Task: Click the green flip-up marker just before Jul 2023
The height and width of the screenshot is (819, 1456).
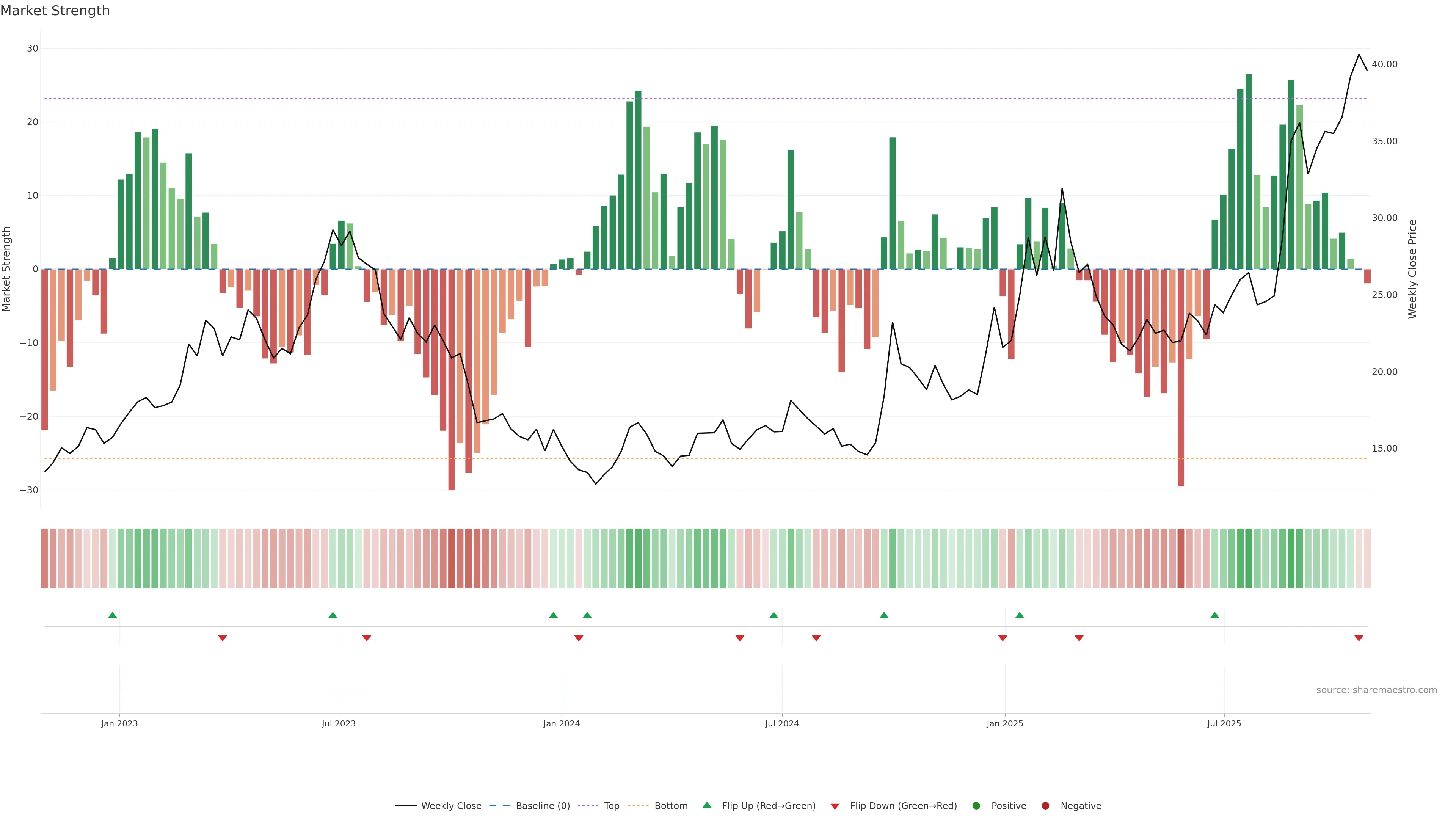Action: coord(333,615)
